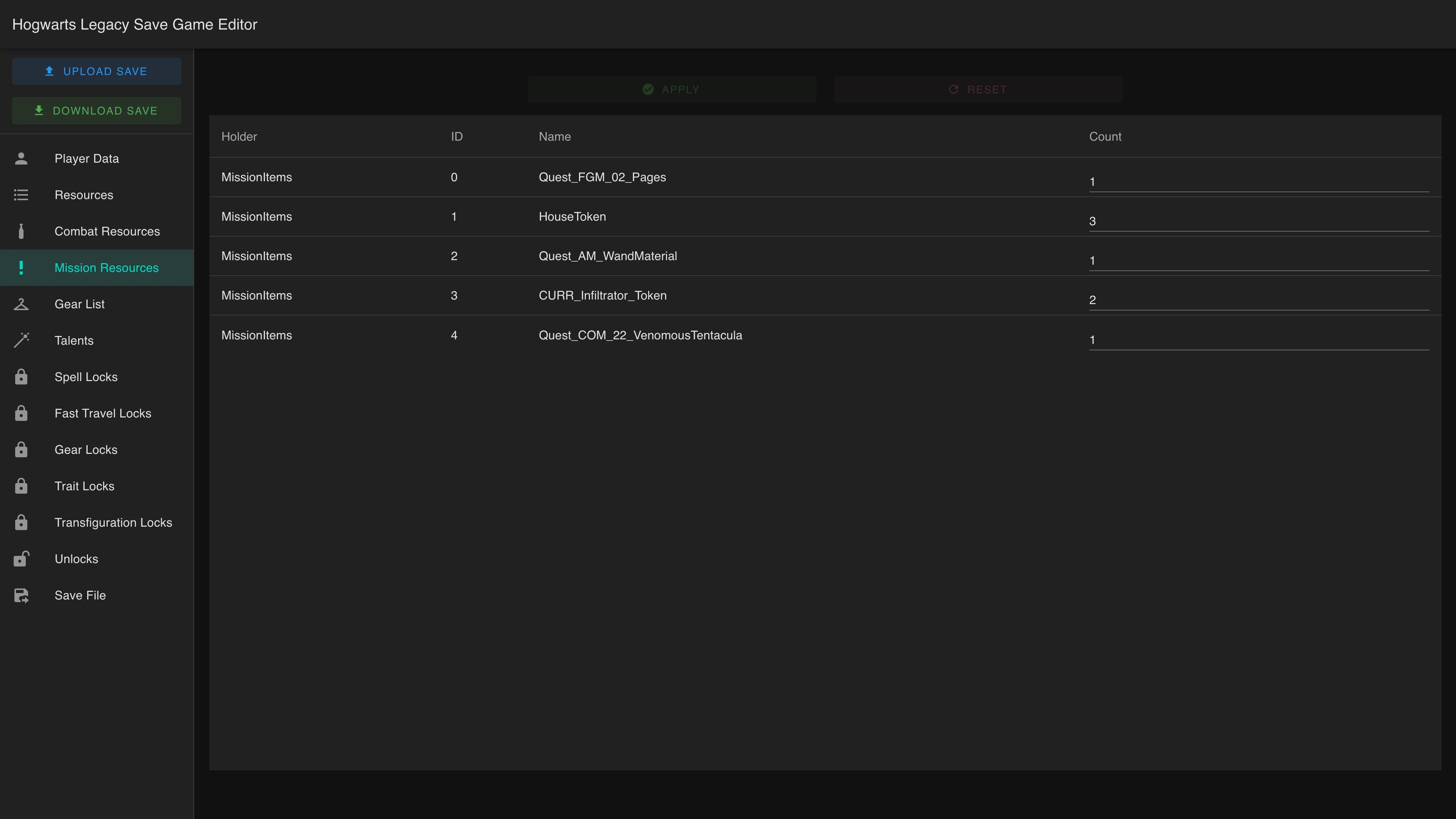Select the HouseToken name cell
The width and height of the screenshot is (1456, 819).
click(x=572, y=217)
